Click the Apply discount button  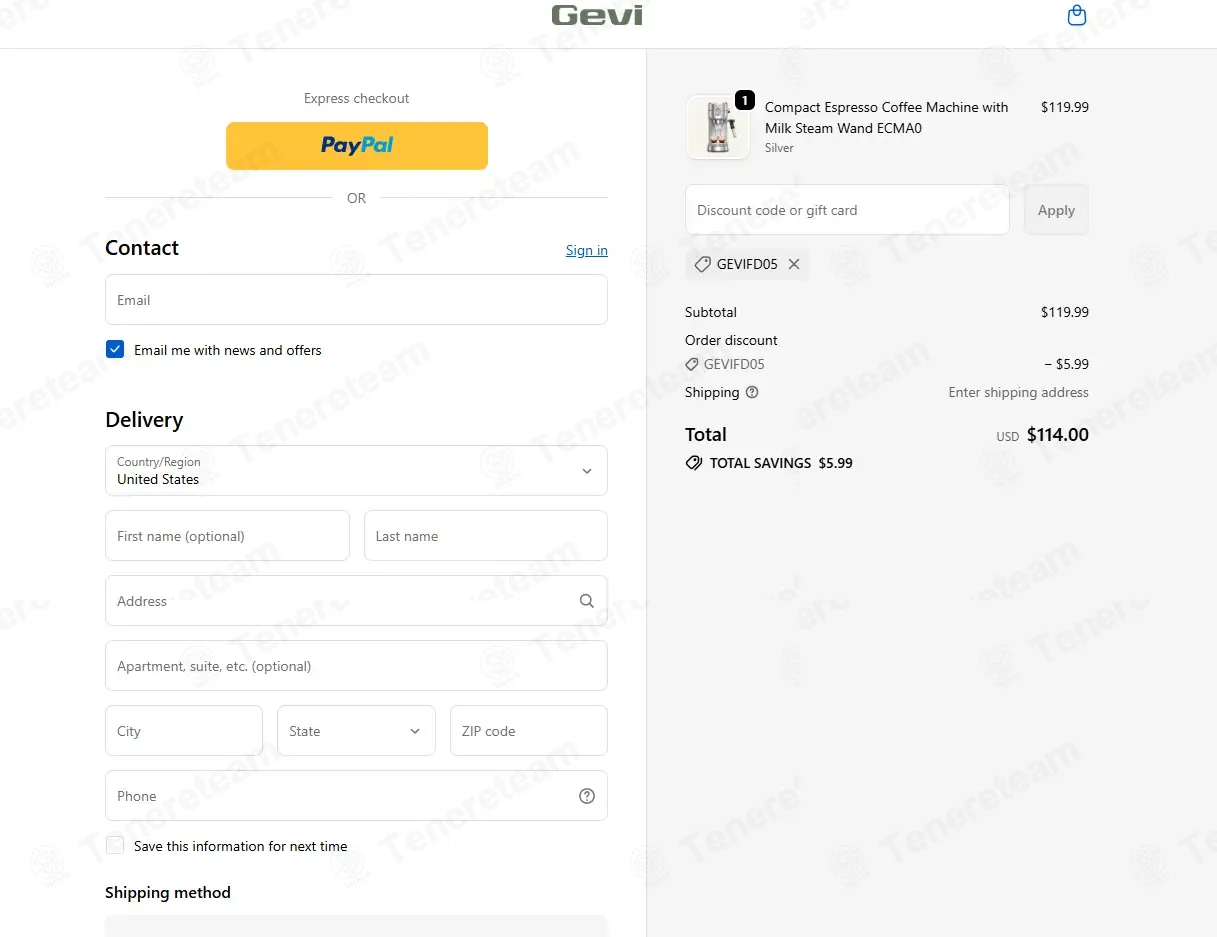pyautogui.click(x=1056, y=210)
